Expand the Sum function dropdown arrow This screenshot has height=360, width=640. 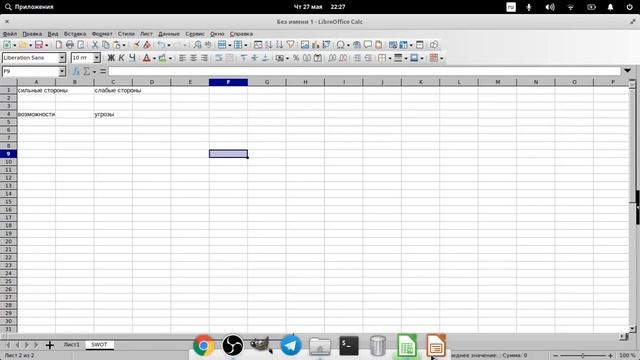pos(94,72)
